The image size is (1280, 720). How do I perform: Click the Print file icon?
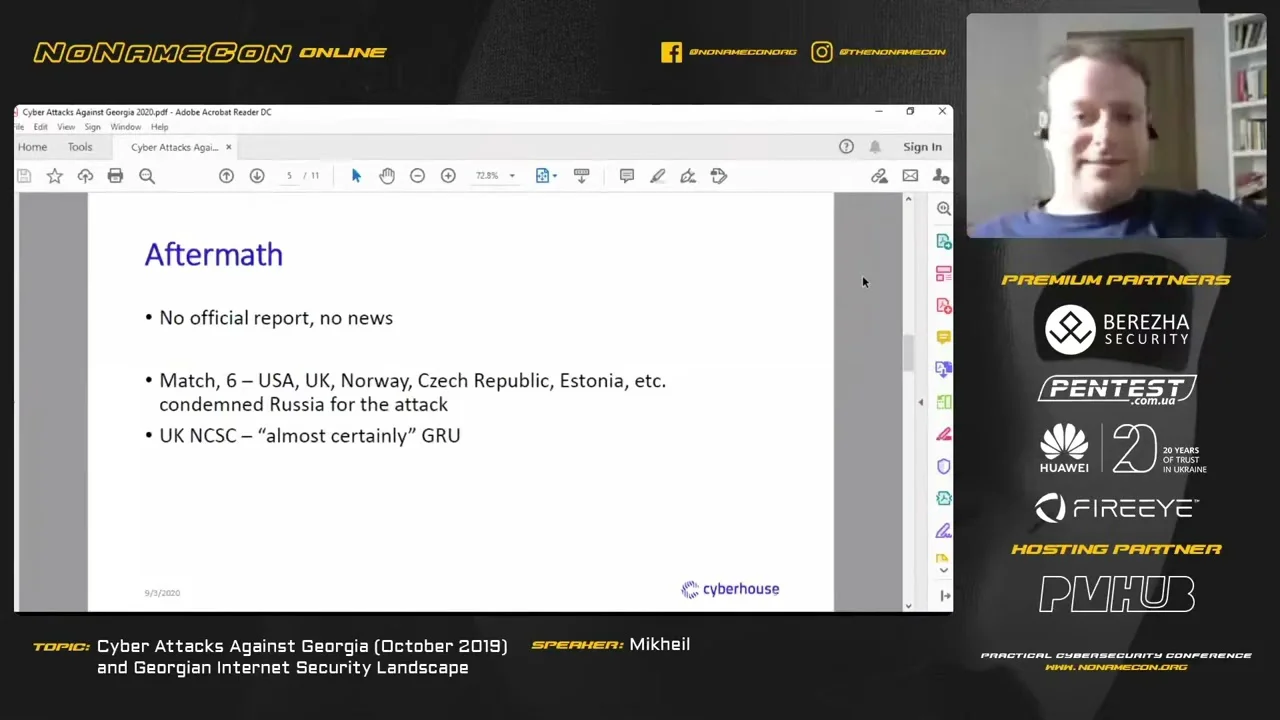tap(115, 176)
